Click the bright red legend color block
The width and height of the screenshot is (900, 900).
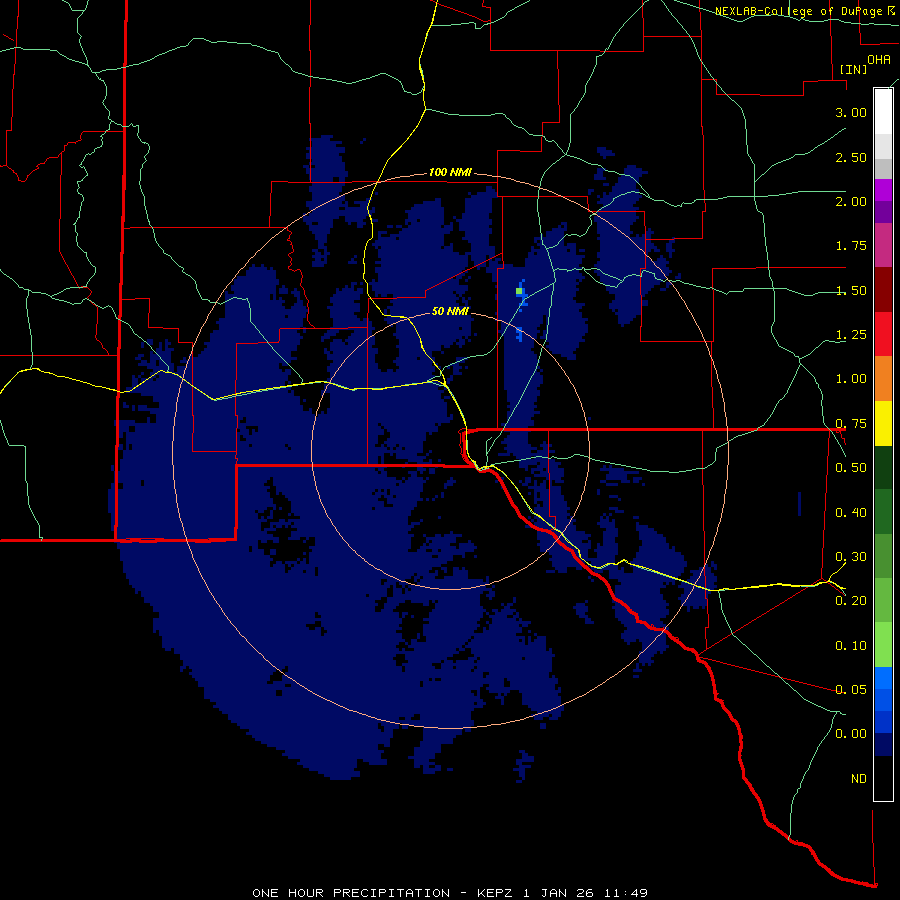pyautogui.click(x=883, y=334)
